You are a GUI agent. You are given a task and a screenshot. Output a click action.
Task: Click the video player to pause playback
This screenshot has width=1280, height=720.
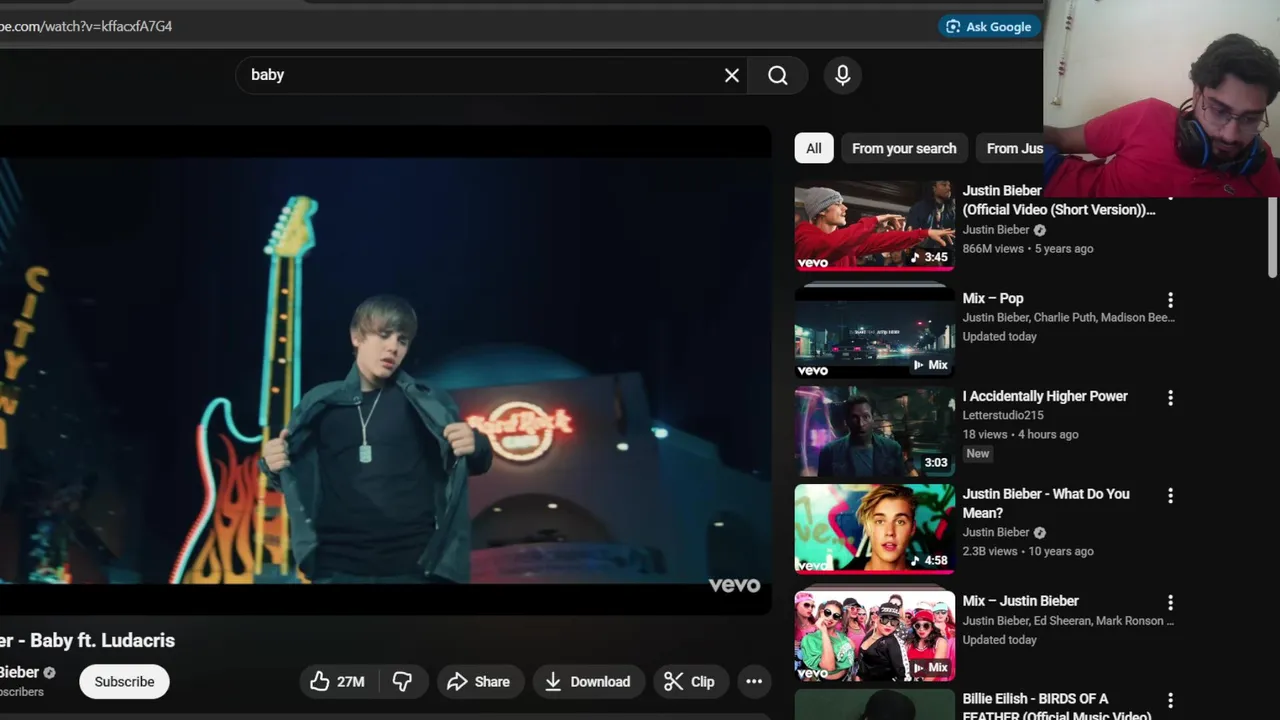[x=385, y=370]
